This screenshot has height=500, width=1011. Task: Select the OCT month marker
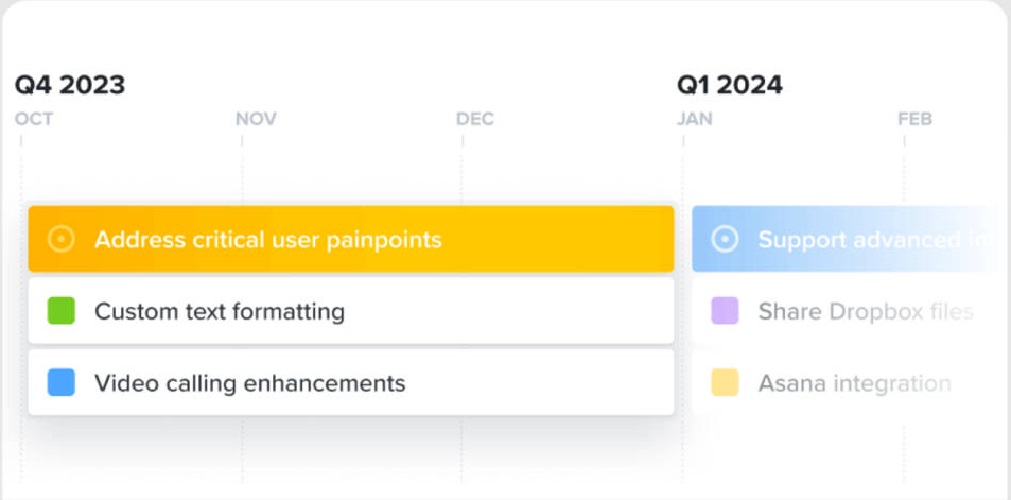(35, 119)
